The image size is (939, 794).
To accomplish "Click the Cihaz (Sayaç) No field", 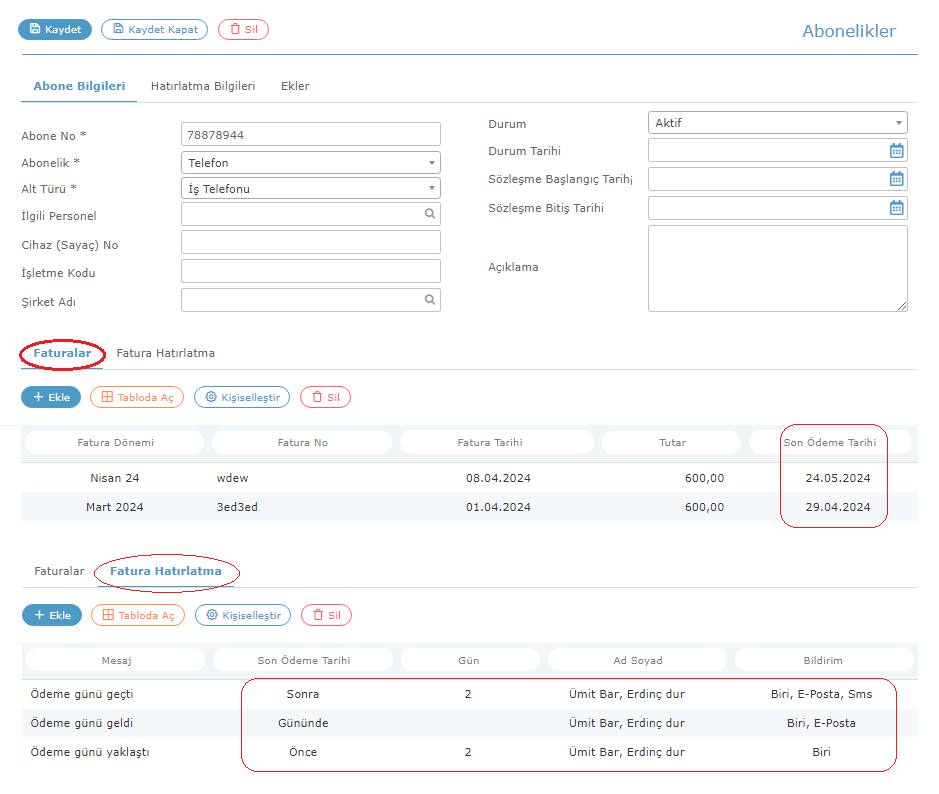I will coord(311,243).
